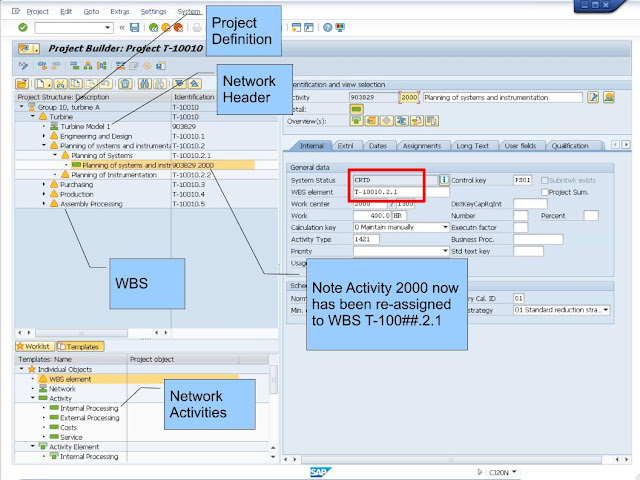
Task: Click the pencil icon beside activity description
Action: [x=593, y=97]
